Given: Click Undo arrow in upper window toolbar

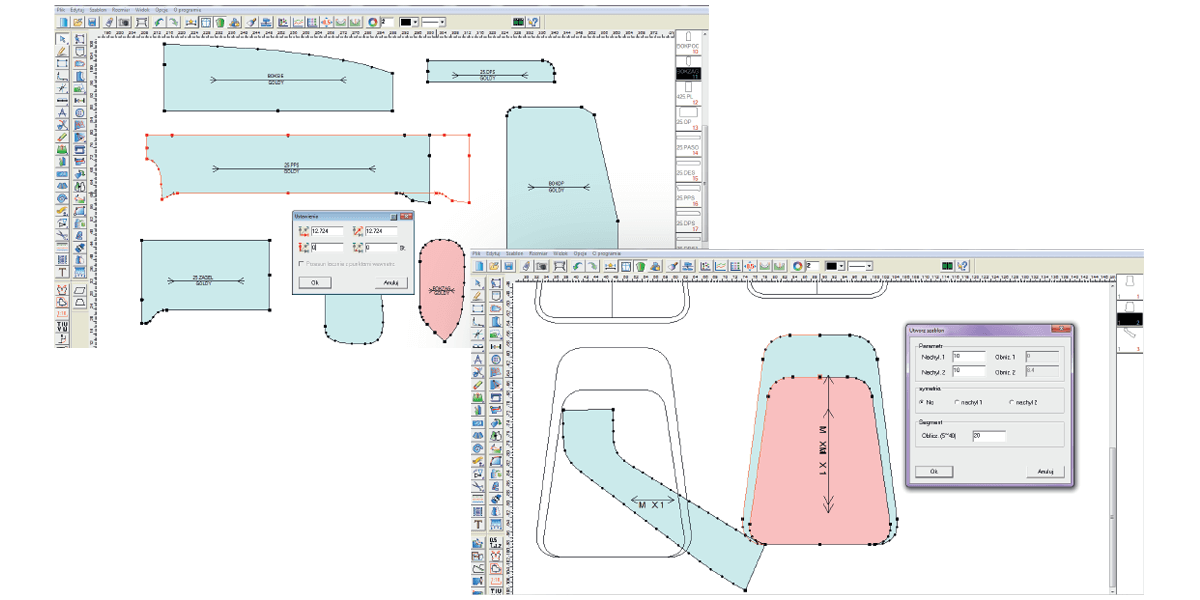Looking at the screenshot, I should coord(158,21).
